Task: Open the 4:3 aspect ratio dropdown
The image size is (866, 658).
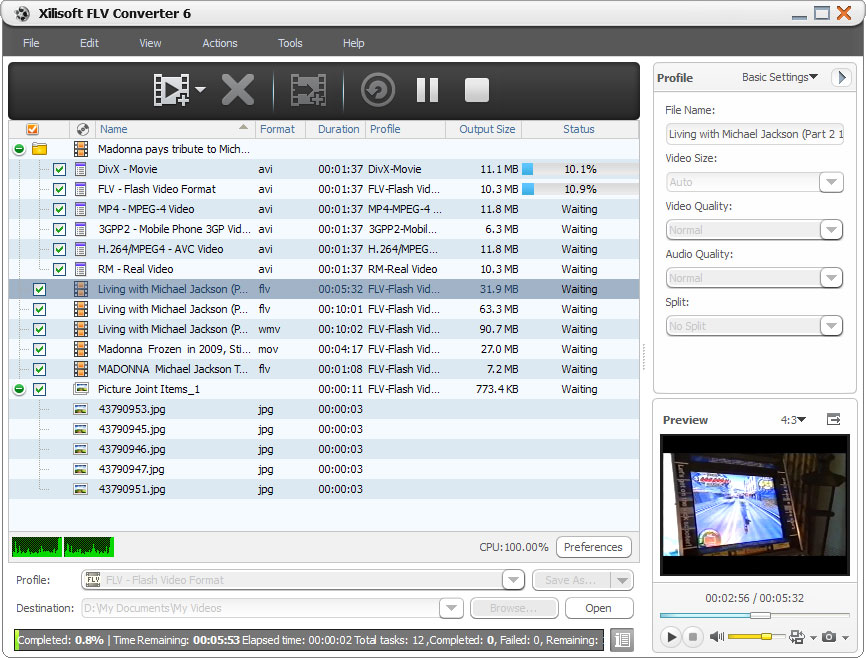Action: pyautogui.click(x=793, y=420)
